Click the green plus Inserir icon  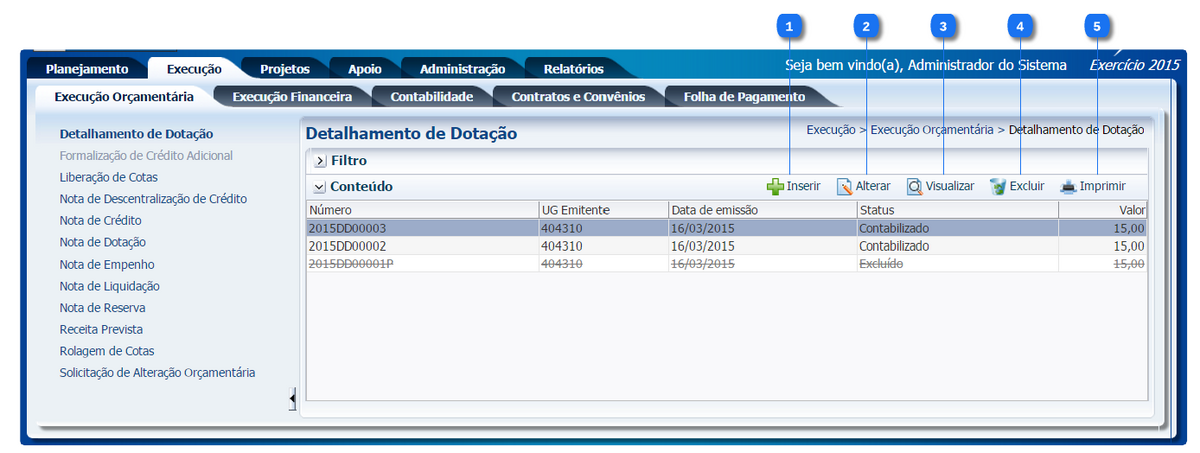click(775, 186)
